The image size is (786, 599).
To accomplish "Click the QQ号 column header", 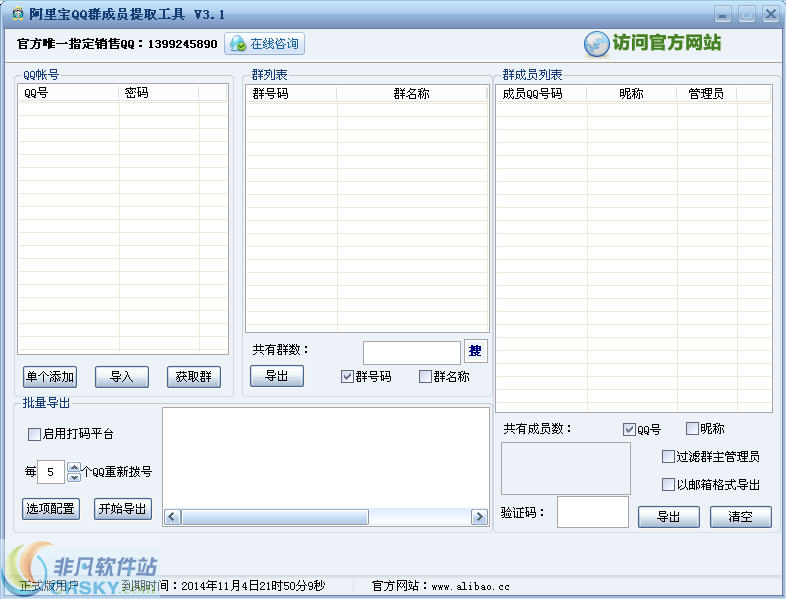I will click(69, 93).
